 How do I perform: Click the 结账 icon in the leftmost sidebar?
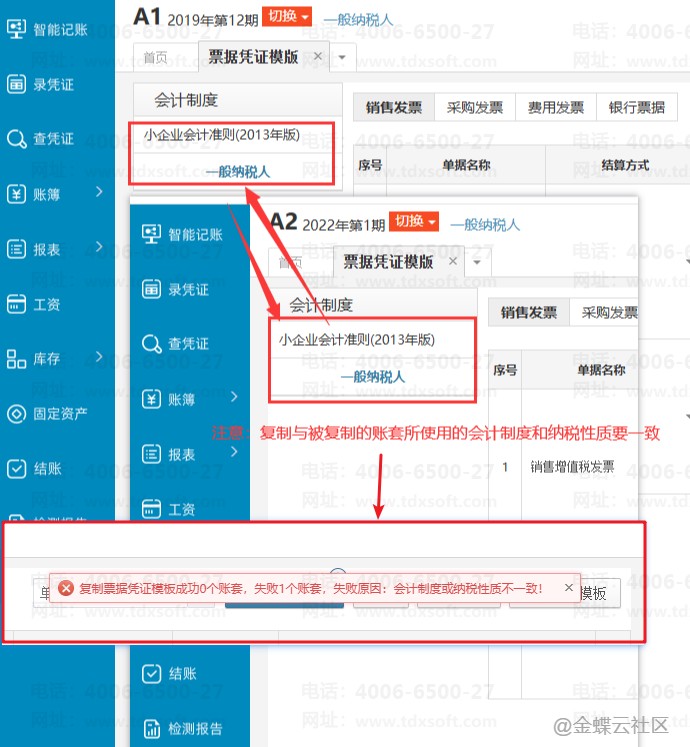pyautogui.click(x=17, y=468)
